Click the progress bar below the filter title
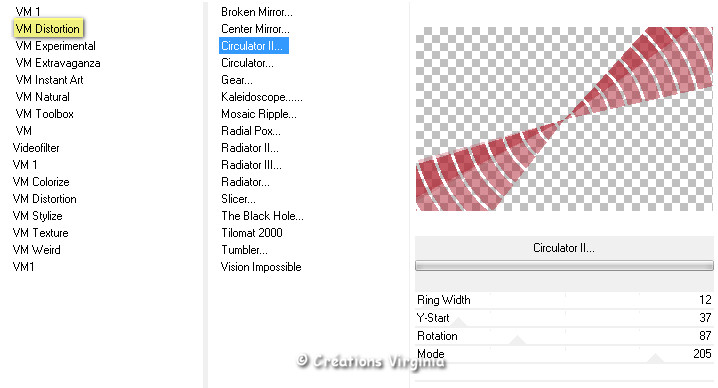Image resolution: width=718 pixels, height=388 pixels. click(x=564, y=266)
